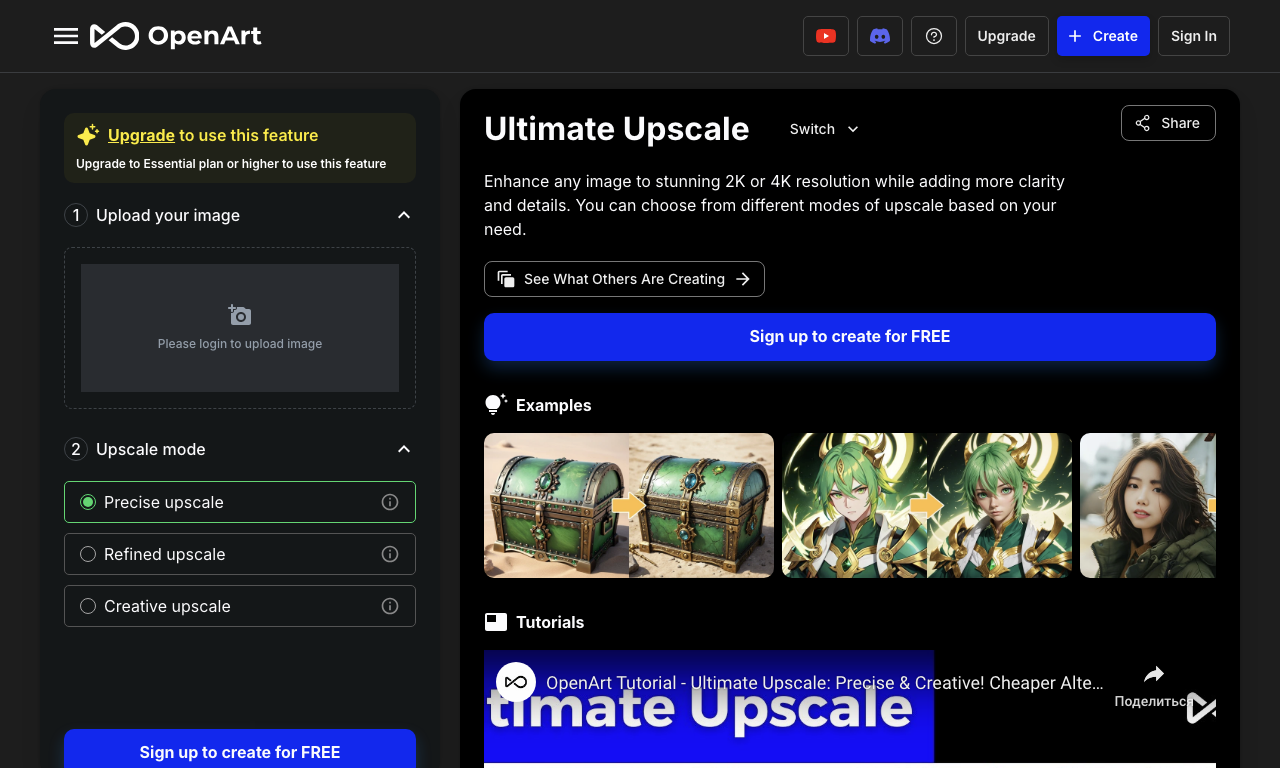Open the help question mark icon
The width and height of the screenshot is (1280, 768).
934,36
